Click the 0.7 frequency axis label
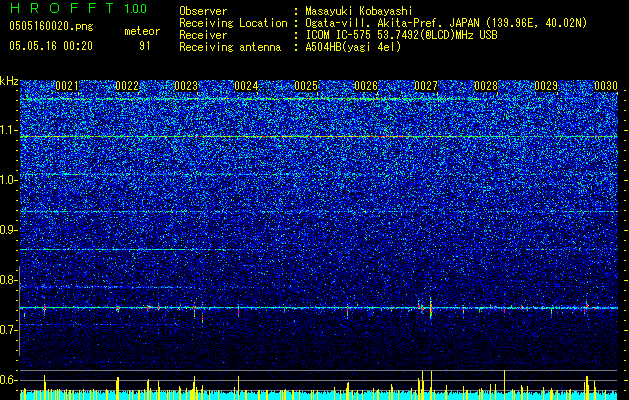Image resolution: width=629 pixels, height=400 pixels. coord(8,330)
